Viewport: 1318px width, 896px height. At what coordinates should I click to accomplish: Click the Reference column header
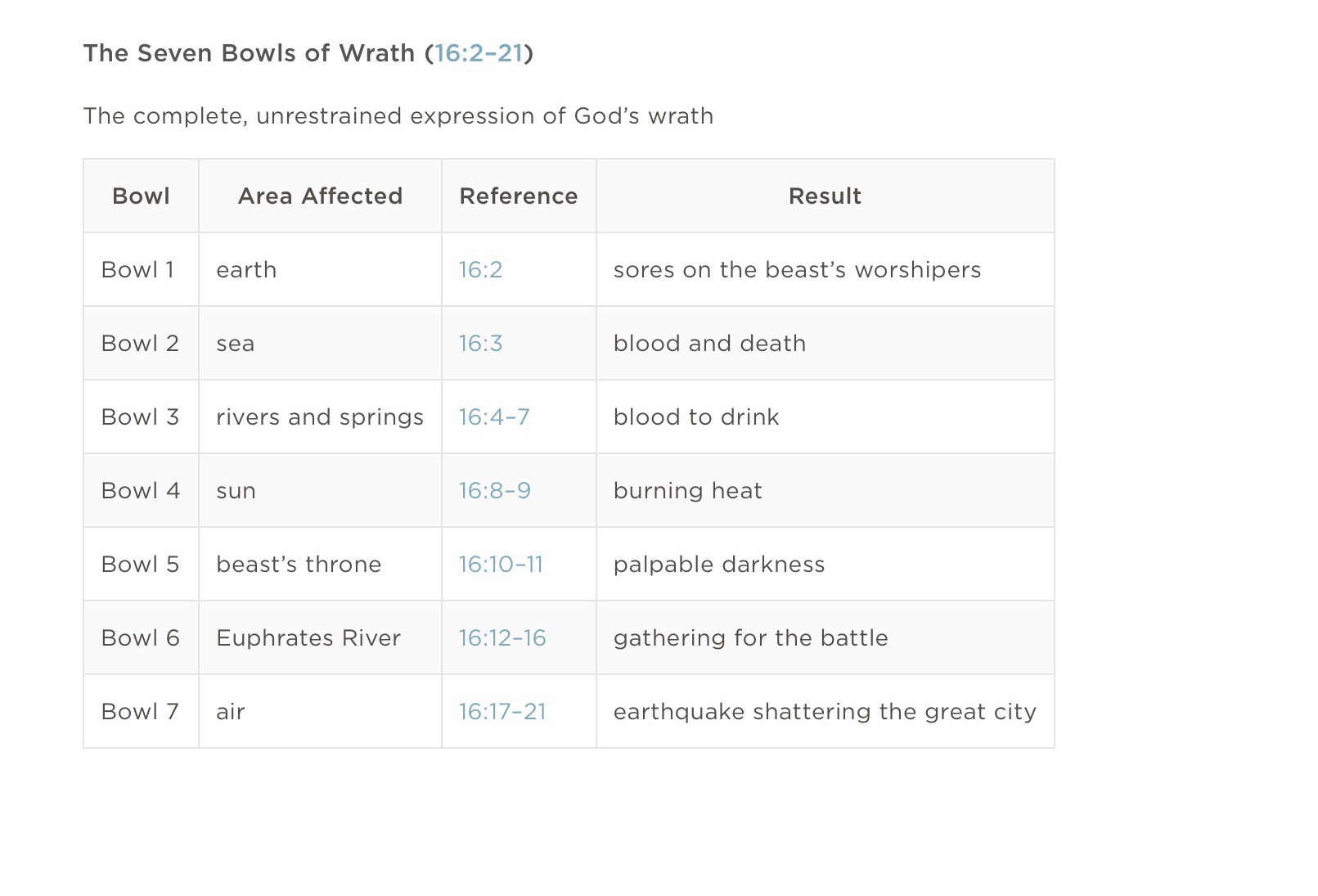click(x=519, y=196)
